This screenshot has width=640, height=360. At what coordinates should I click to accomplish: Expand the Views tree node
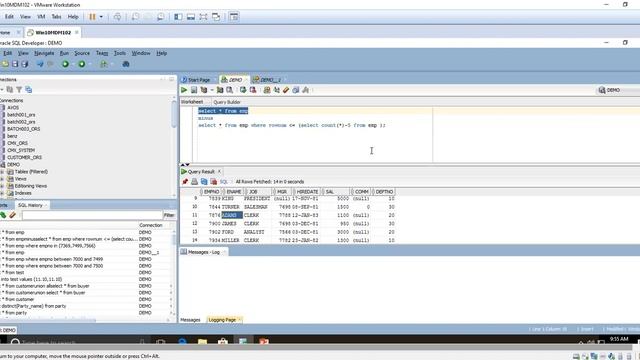2,179
